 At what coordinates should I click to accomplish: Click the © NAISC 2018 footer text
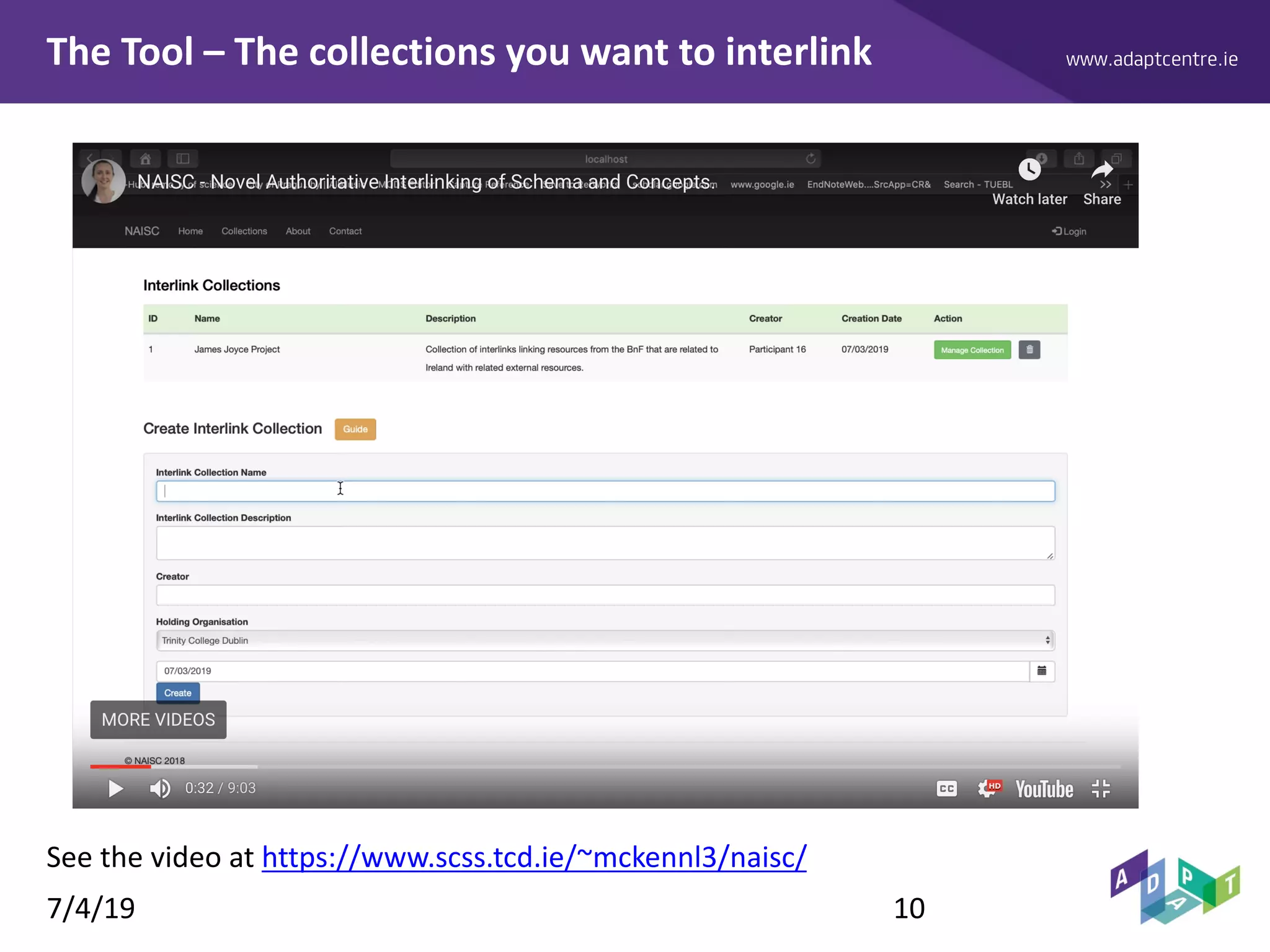[x=154, y=760]
